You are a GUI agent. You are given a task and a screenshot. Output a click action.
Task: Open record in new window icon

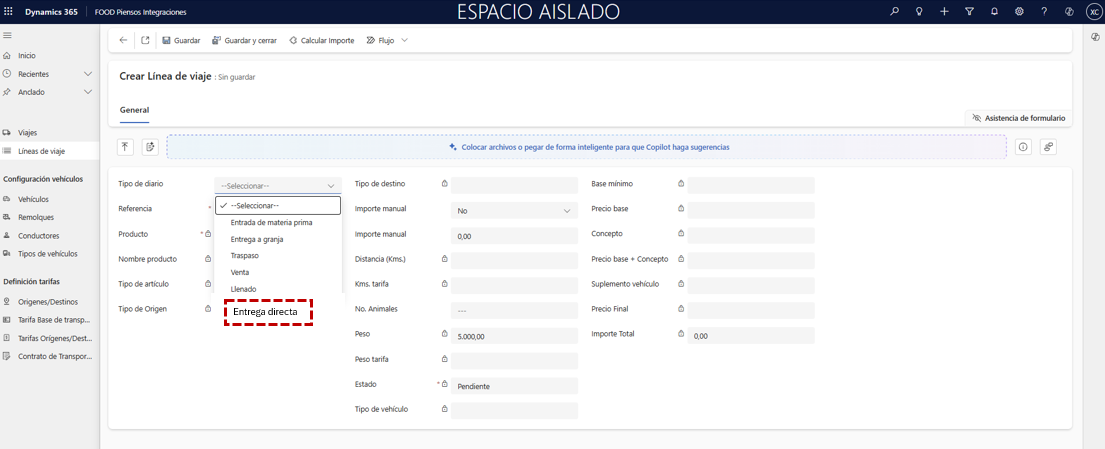point(145,40)
